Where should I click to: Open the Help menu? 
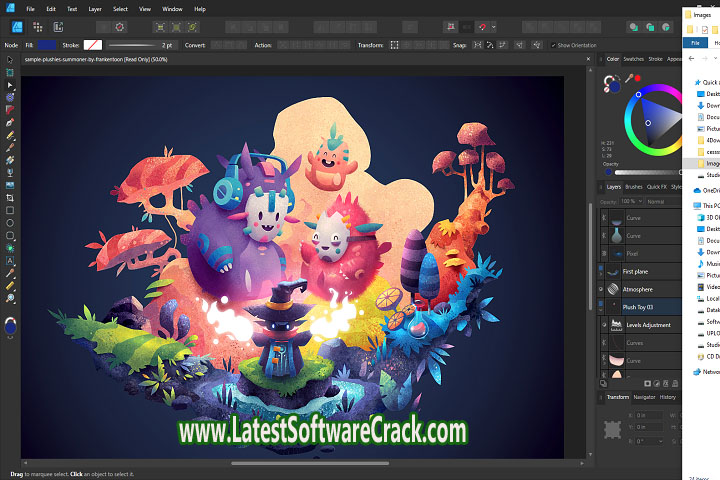[x=200, y=9]
